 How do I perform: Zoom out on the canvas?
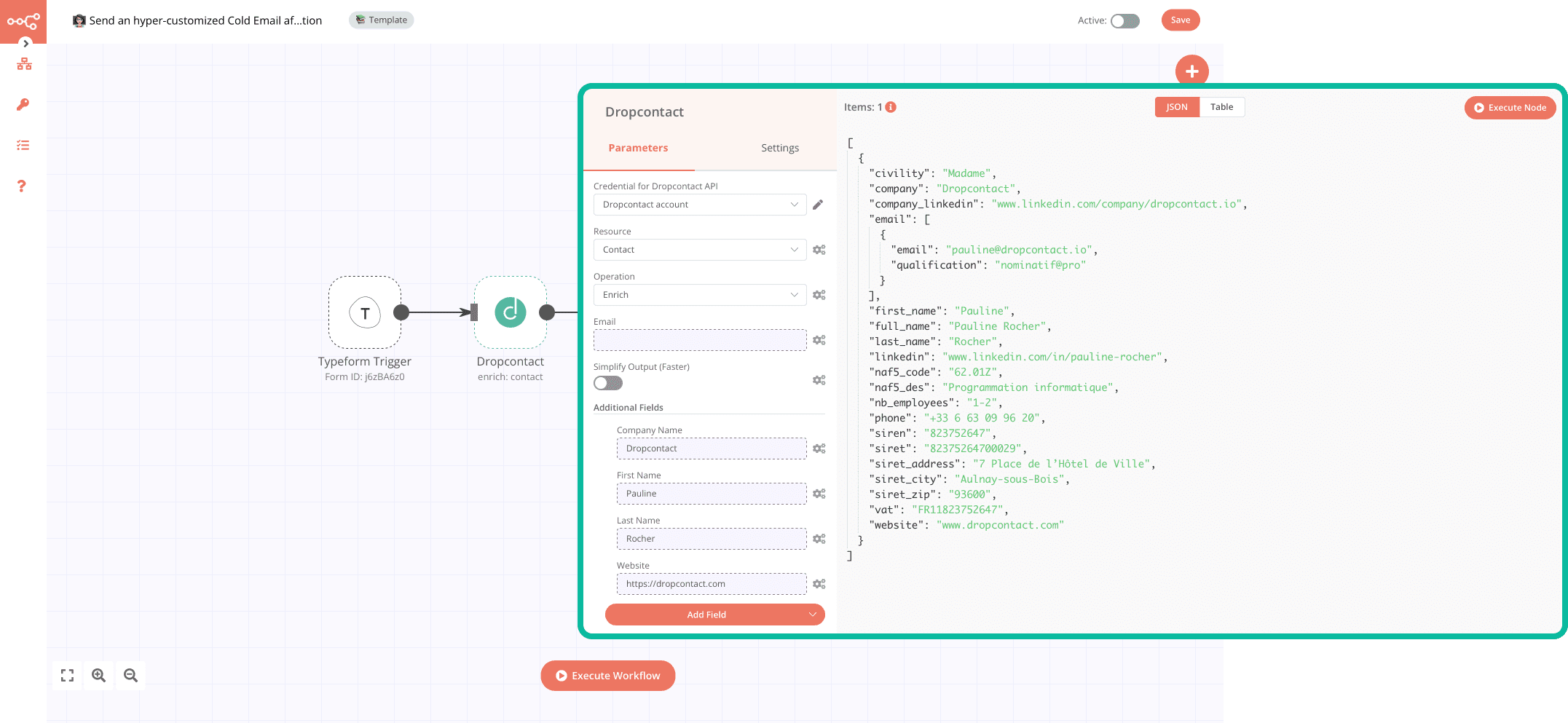[x=131, y=676]
